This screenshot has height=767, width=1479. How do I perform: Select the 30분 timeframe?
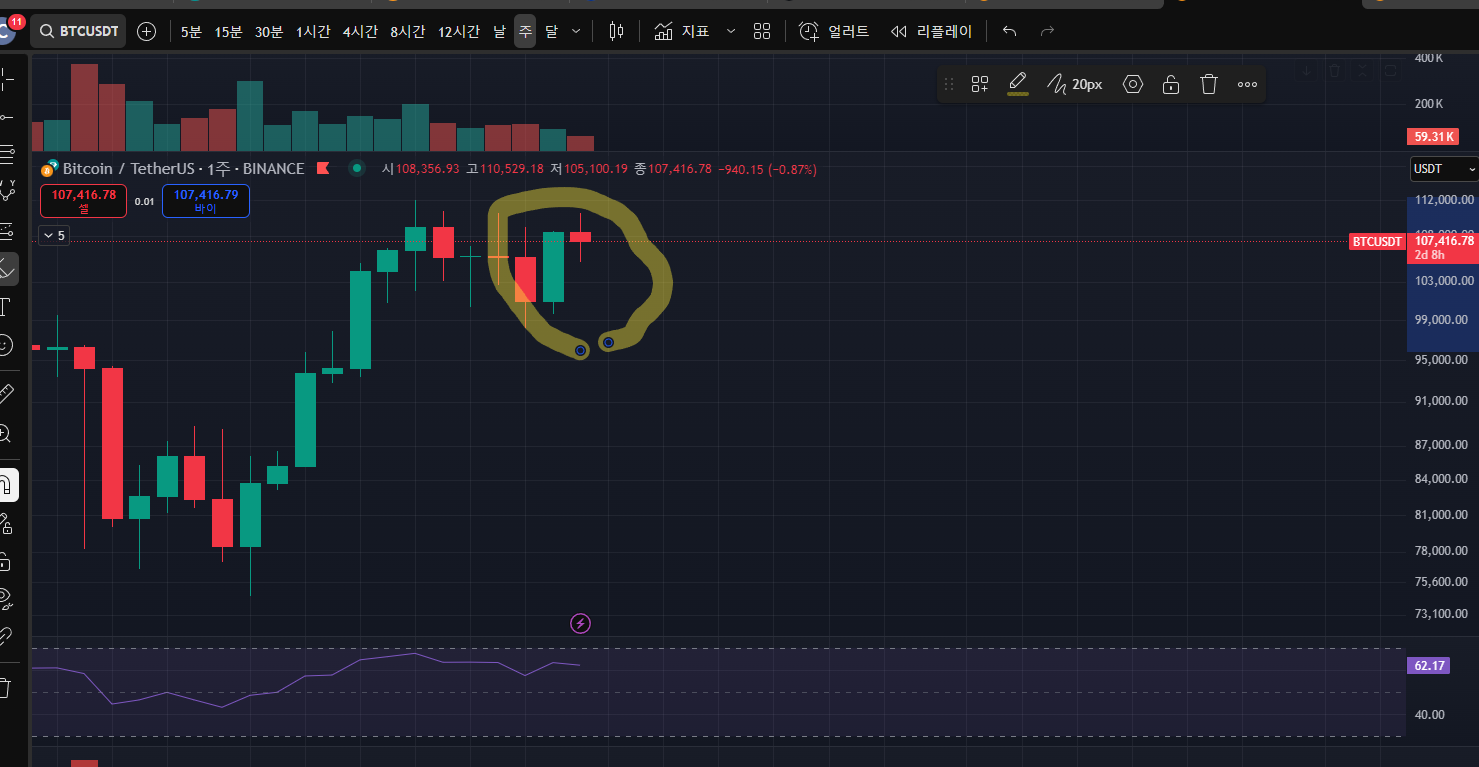click(x=269, y=31)
